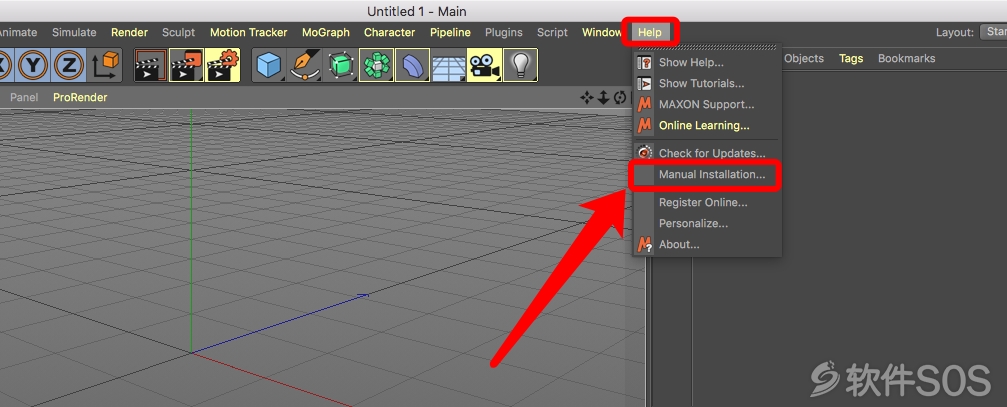
Task: Open Object Manager Objects menu
Action: tap(804, 58)
